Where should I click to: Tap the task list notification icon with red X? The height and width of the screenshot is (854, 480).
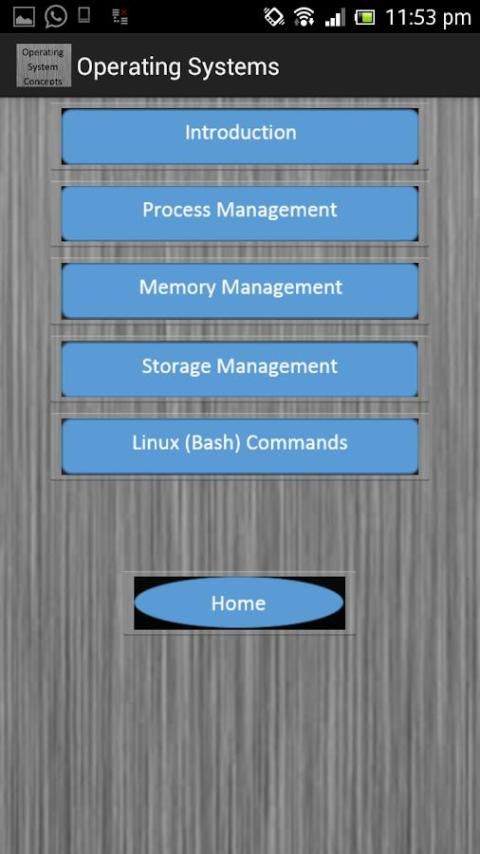120,16
